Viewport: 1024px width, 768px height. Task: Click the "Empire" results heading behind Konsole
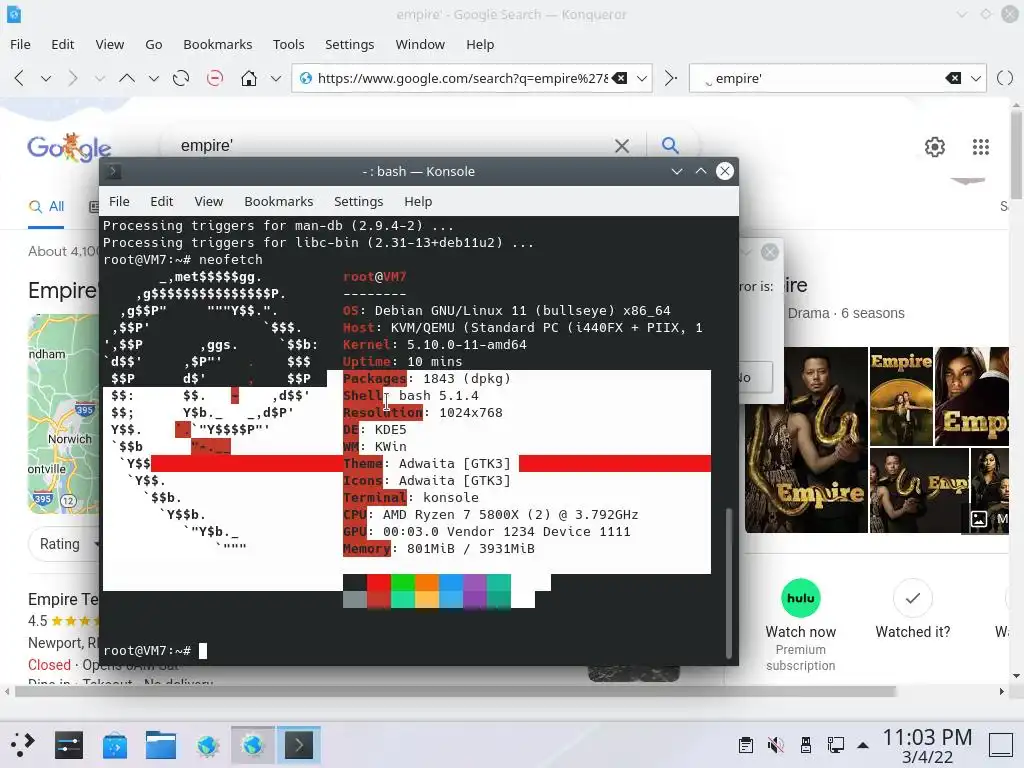point(63,290)
